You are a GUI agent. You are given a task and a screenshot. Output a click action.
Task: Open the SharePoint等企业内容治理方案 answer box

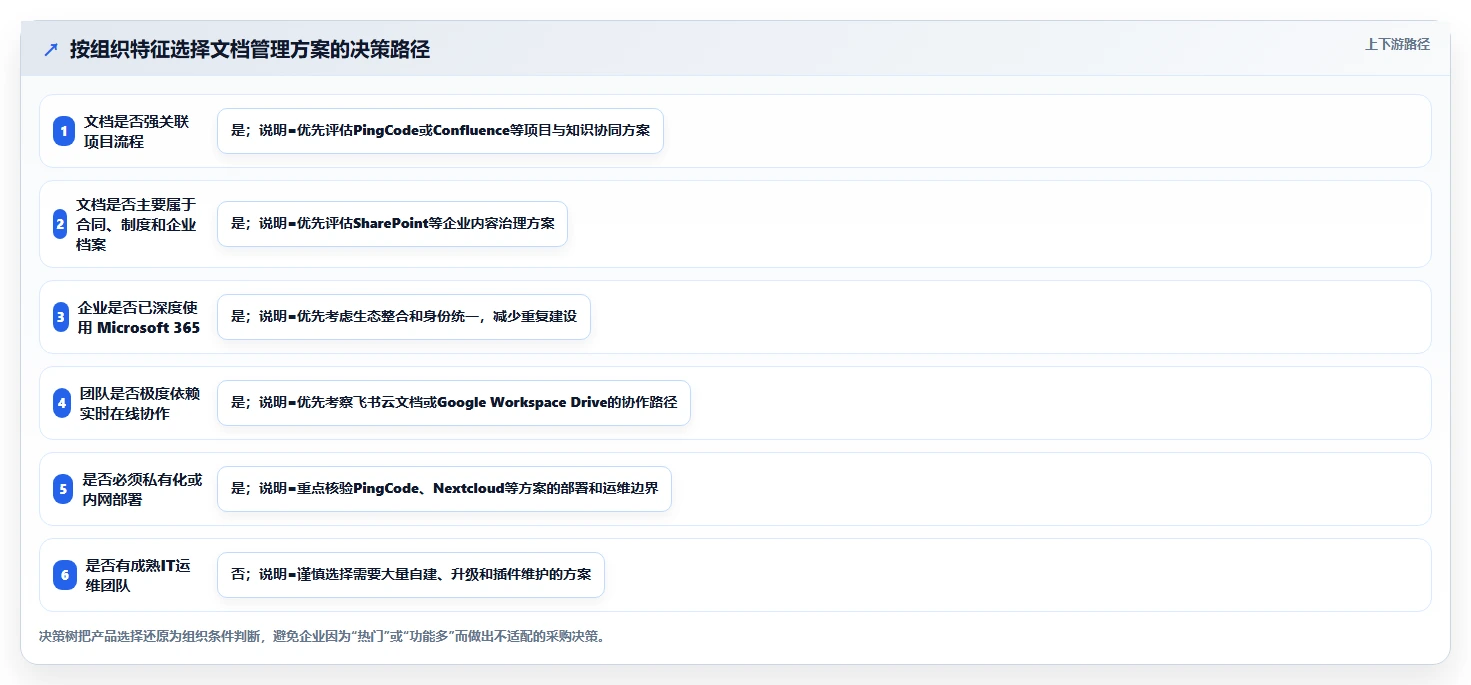[392, 224]
